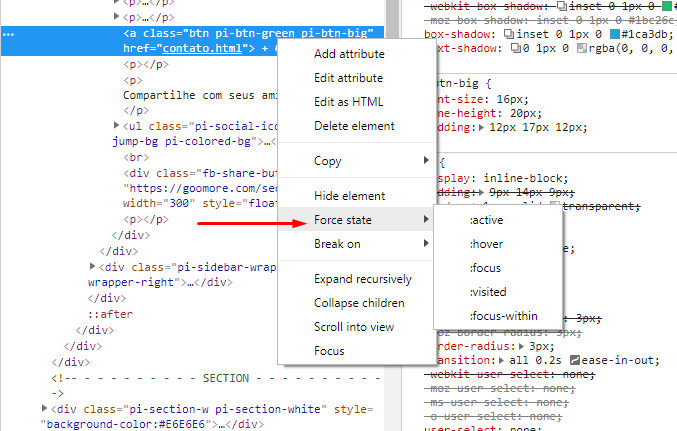
Task: Expand the div pi-sidebar-wrap element
Action: pos(92,266)
